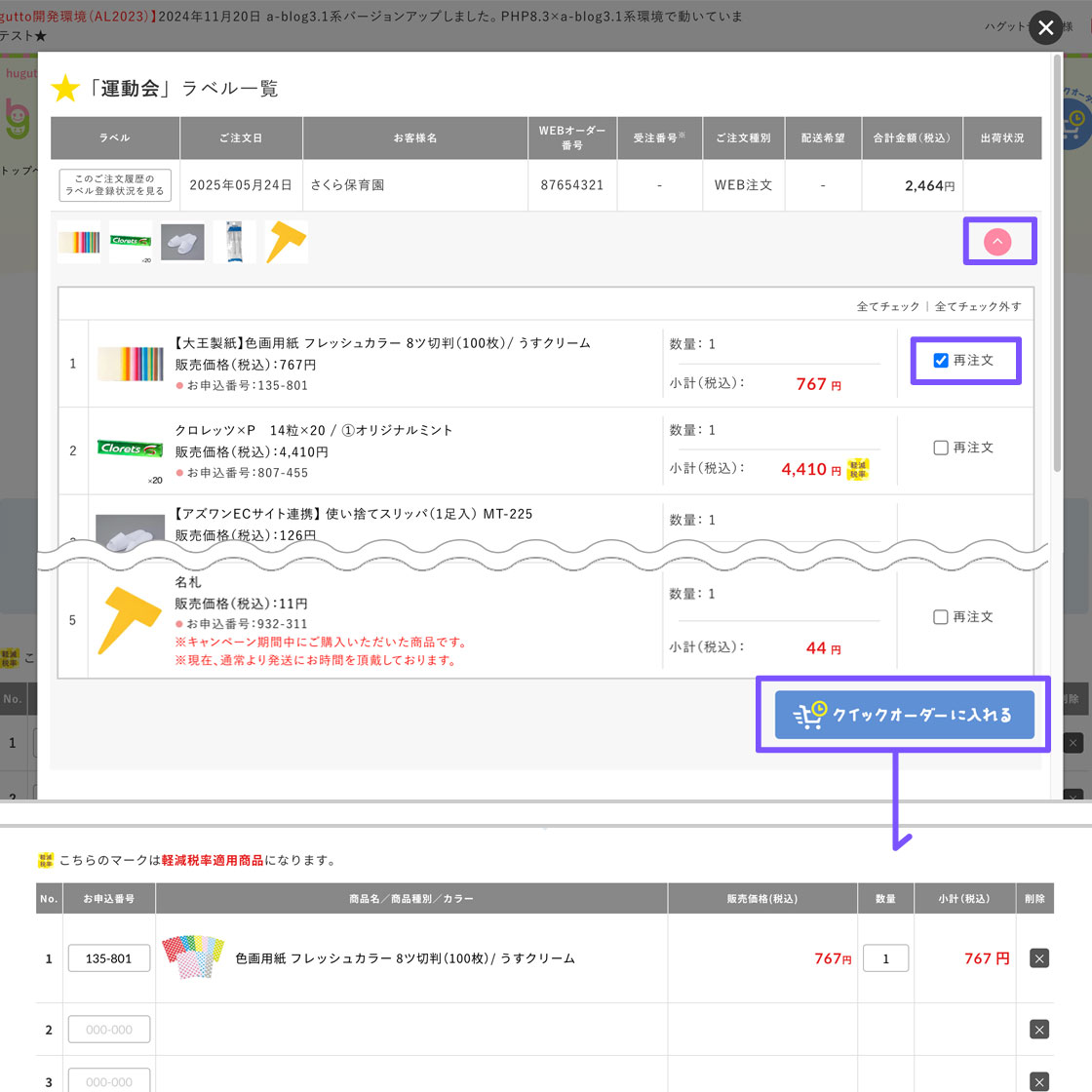Screen dimensions: 1092x1092
Task: Click 全てチェック link
Action: point(887,306)
